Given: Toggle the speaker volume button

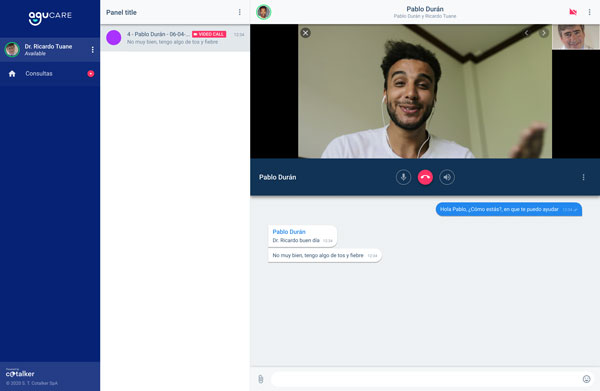Looking at the screenshot, I should point(447,177).
